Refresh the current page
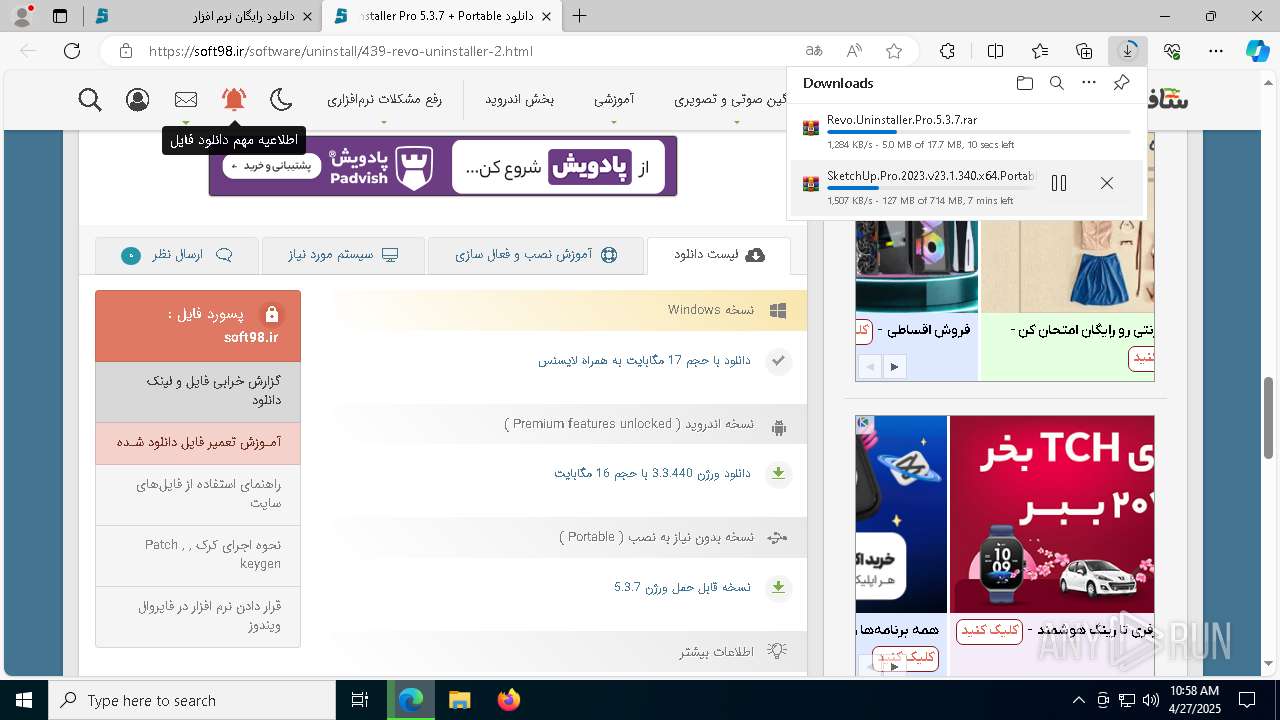This screenshot has width=1280, height=720. pos(72,51)
